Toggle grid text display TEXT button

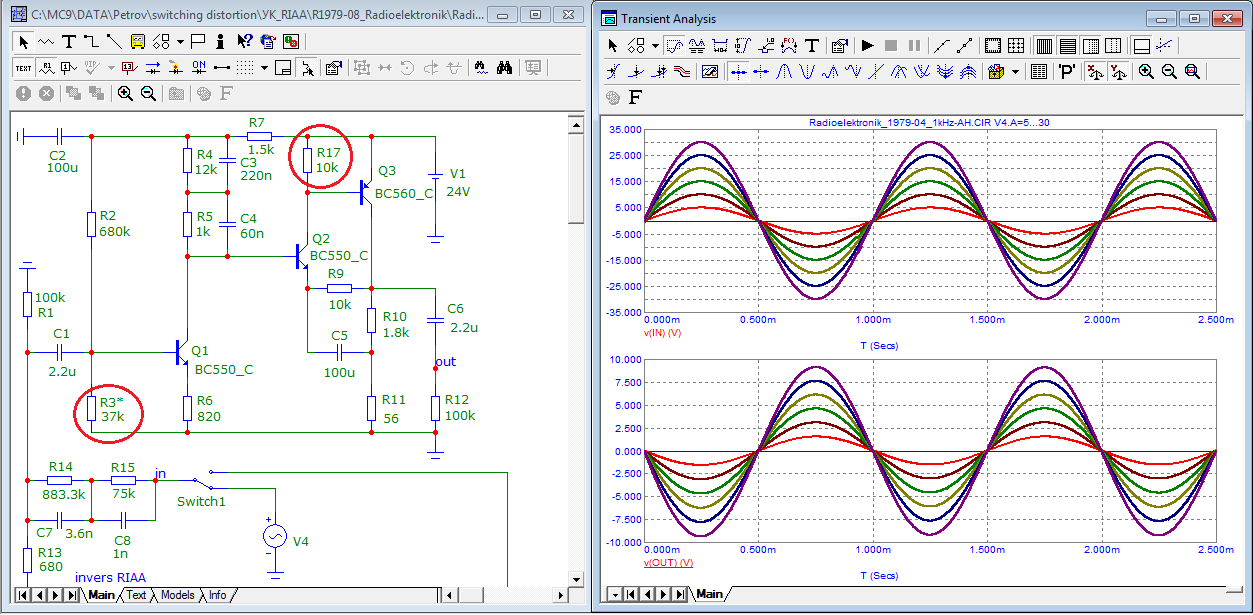23,68
